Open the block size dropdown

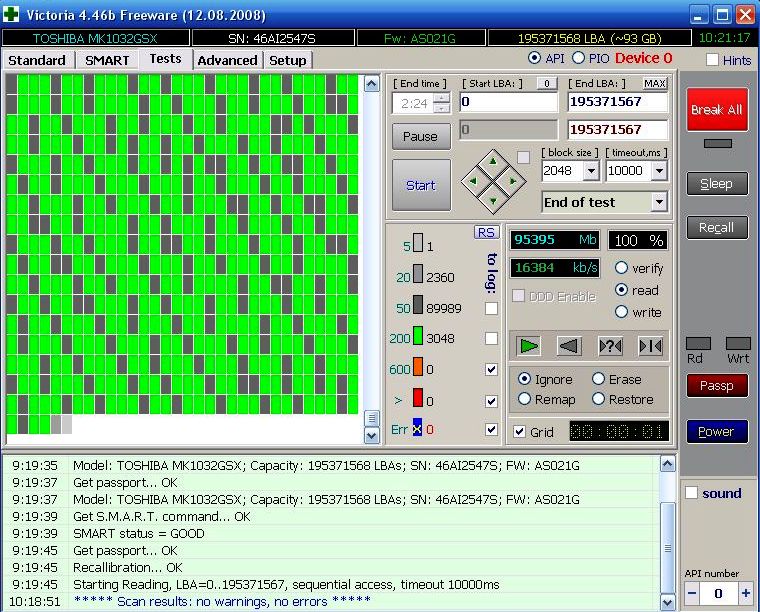pyautogui.click(x=590, y=171)
